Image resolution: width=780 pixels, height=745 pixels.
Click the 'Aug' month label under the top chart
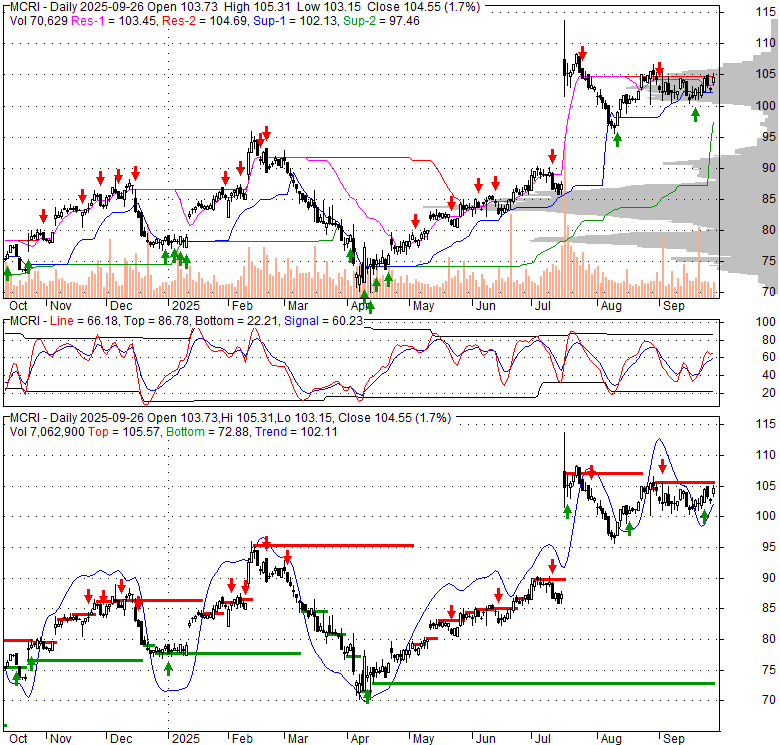pyautogui.click(x=611, y=306)
